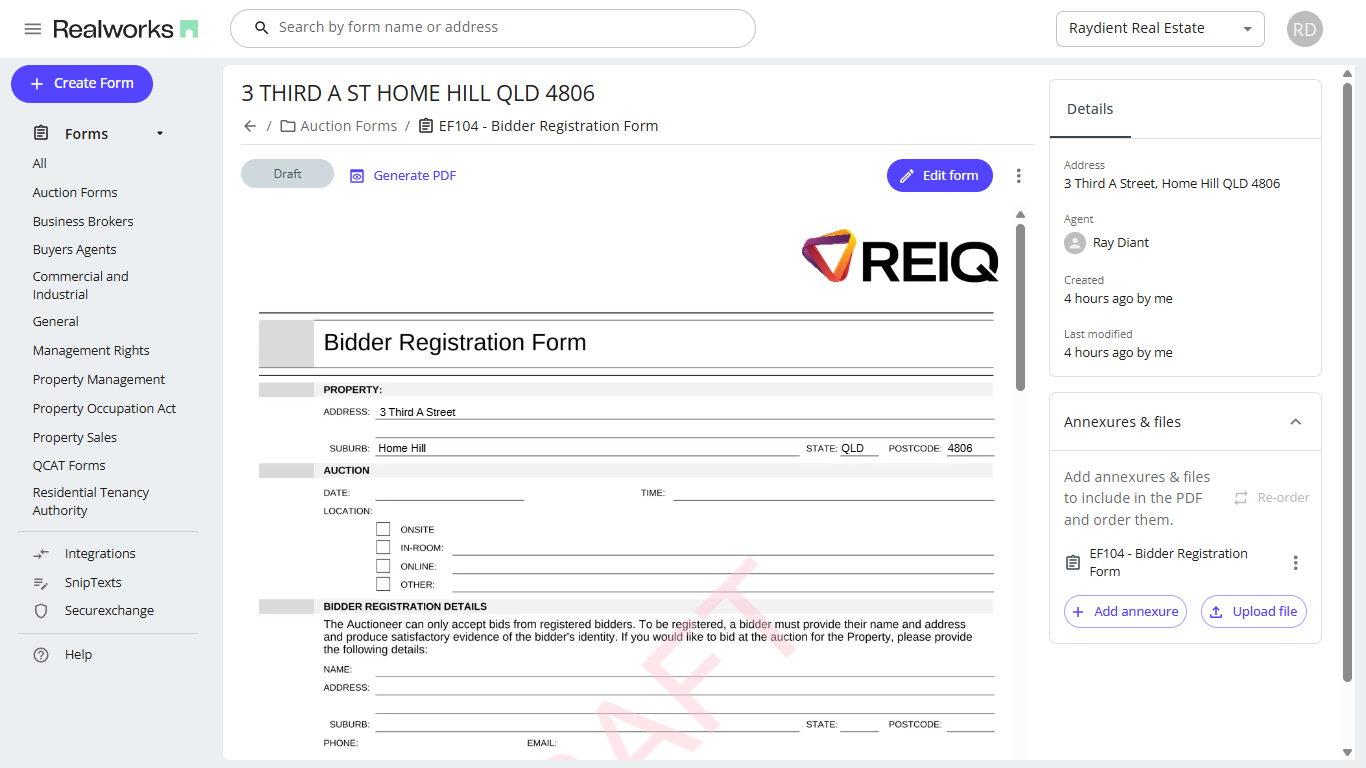Click the form preview vertical scrollbar thumb
This screenshot has height=768, width=1366.
pos(1020,307)
